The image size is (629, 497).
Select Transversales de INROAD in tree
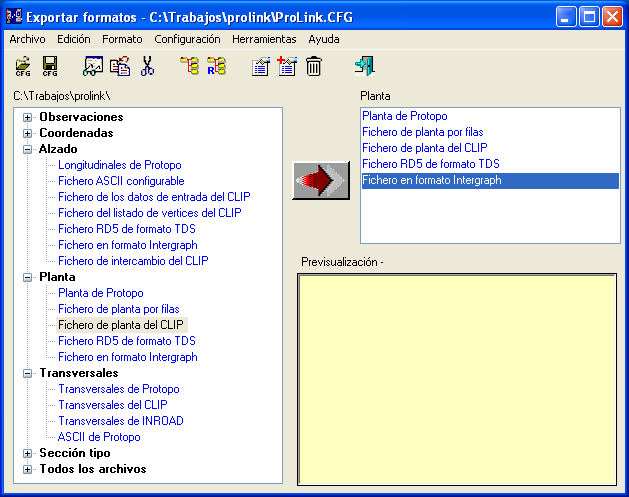click(x=121, y=421)
